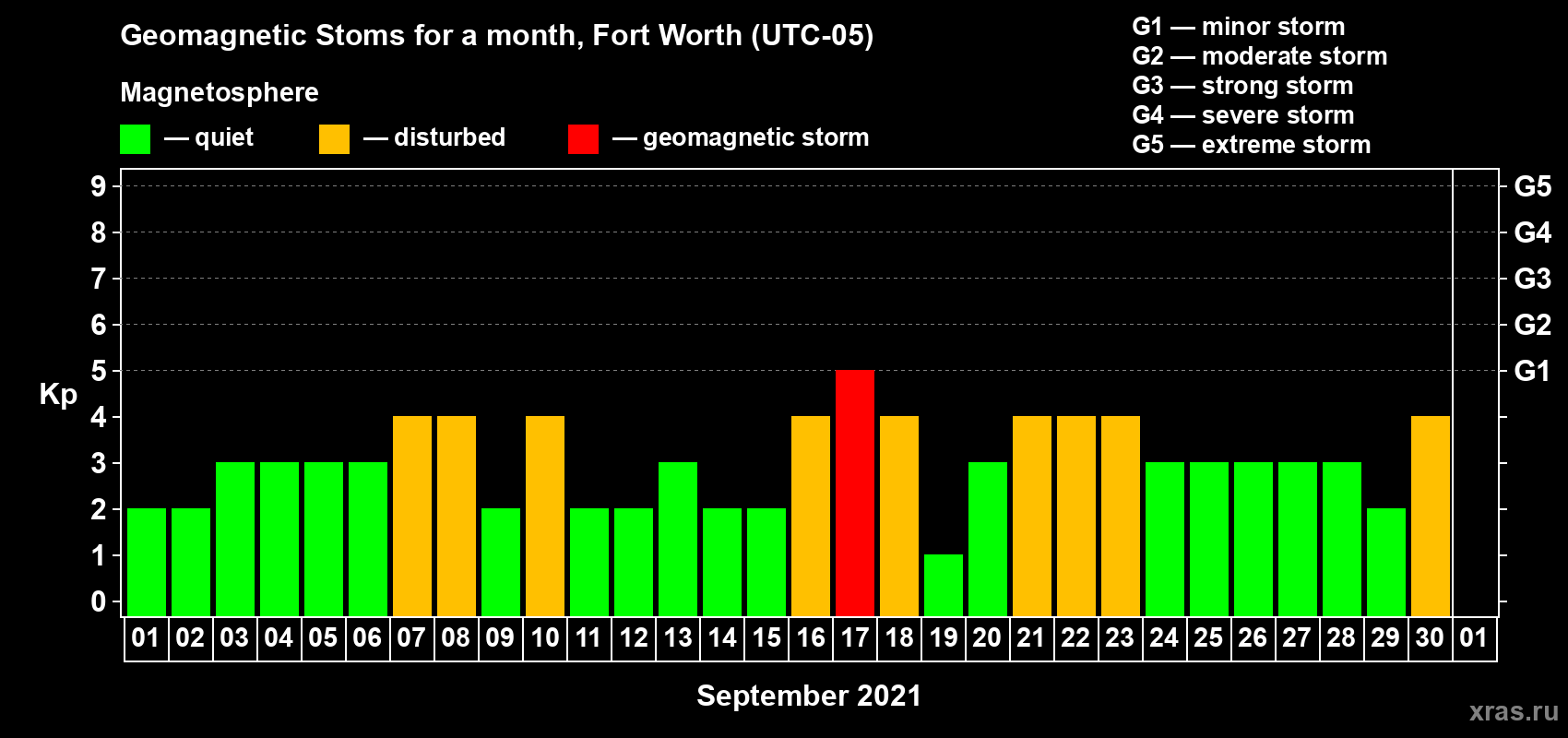The height and width of the screenshot is (738, 1568).
Task: Click the red bar for September 17
Action: pos(855,493)
